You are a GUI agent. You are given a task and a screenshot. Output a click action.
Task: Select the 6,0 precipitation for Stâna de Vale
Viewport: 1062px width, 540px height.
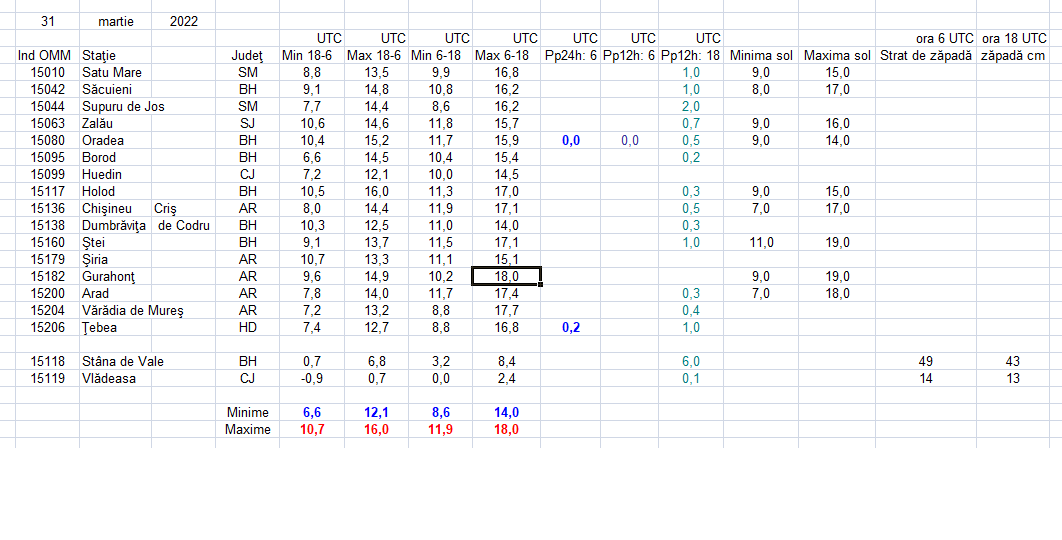(691, 362)
